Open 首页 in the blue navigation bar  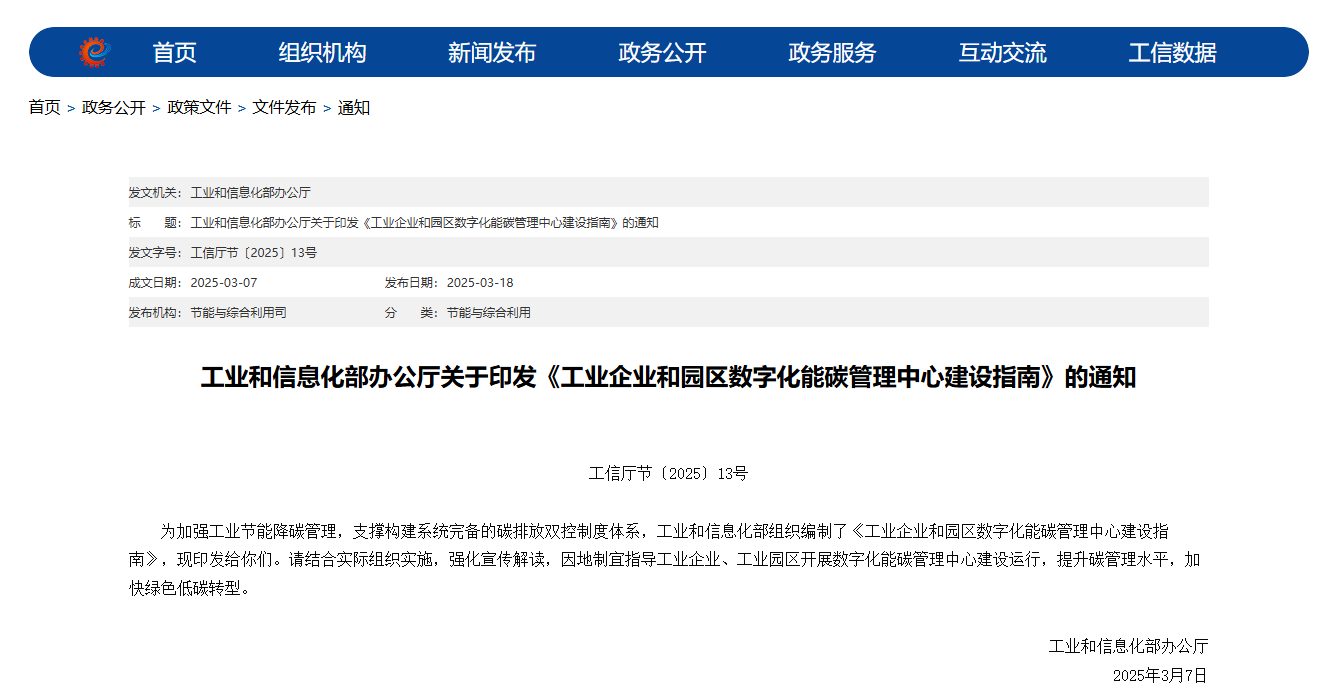(x=174, y=53)
